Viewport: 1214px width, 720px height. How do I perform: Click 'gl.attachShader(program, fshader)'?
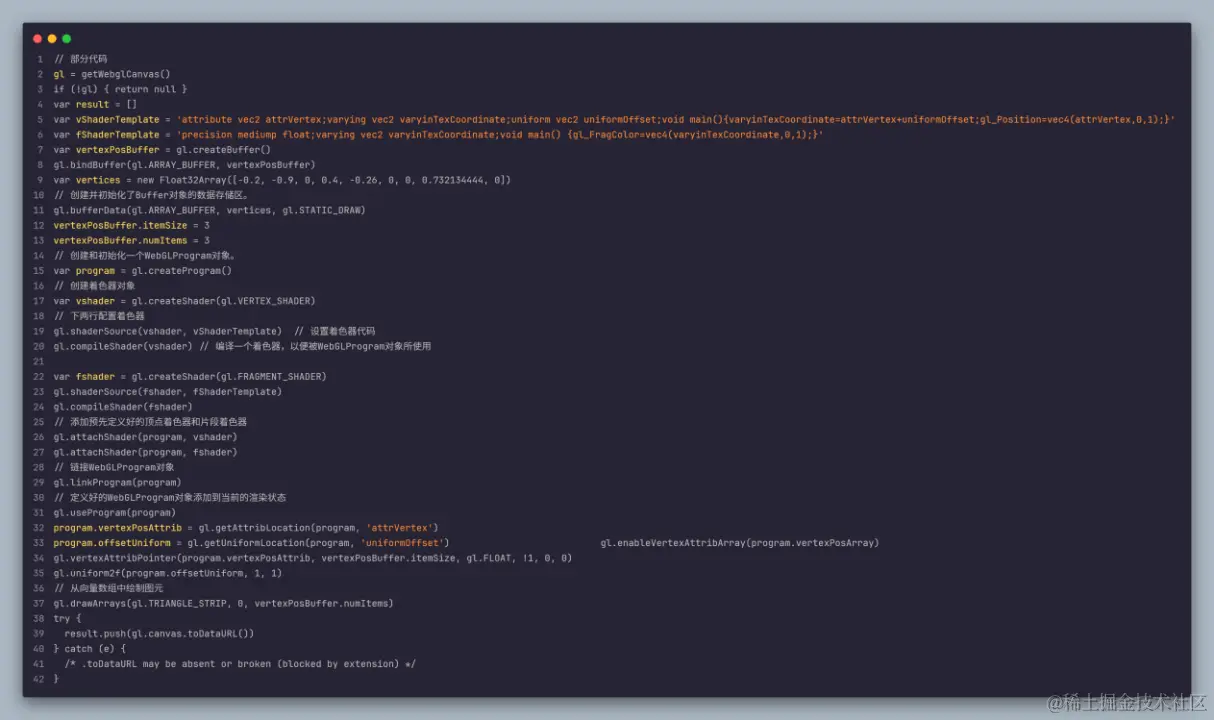pos(146,452)
